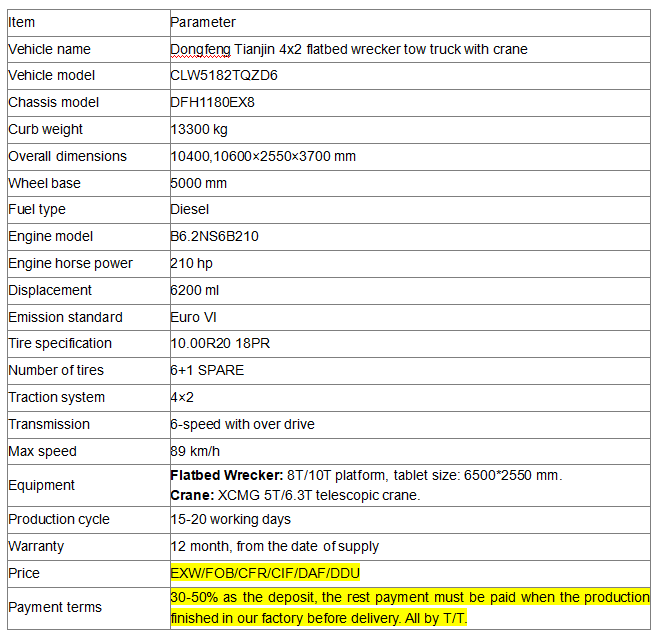Click the misspelled word Dongfeng in Vehicle name
This screenshot has width=659, height=637.
coord(200,50)
